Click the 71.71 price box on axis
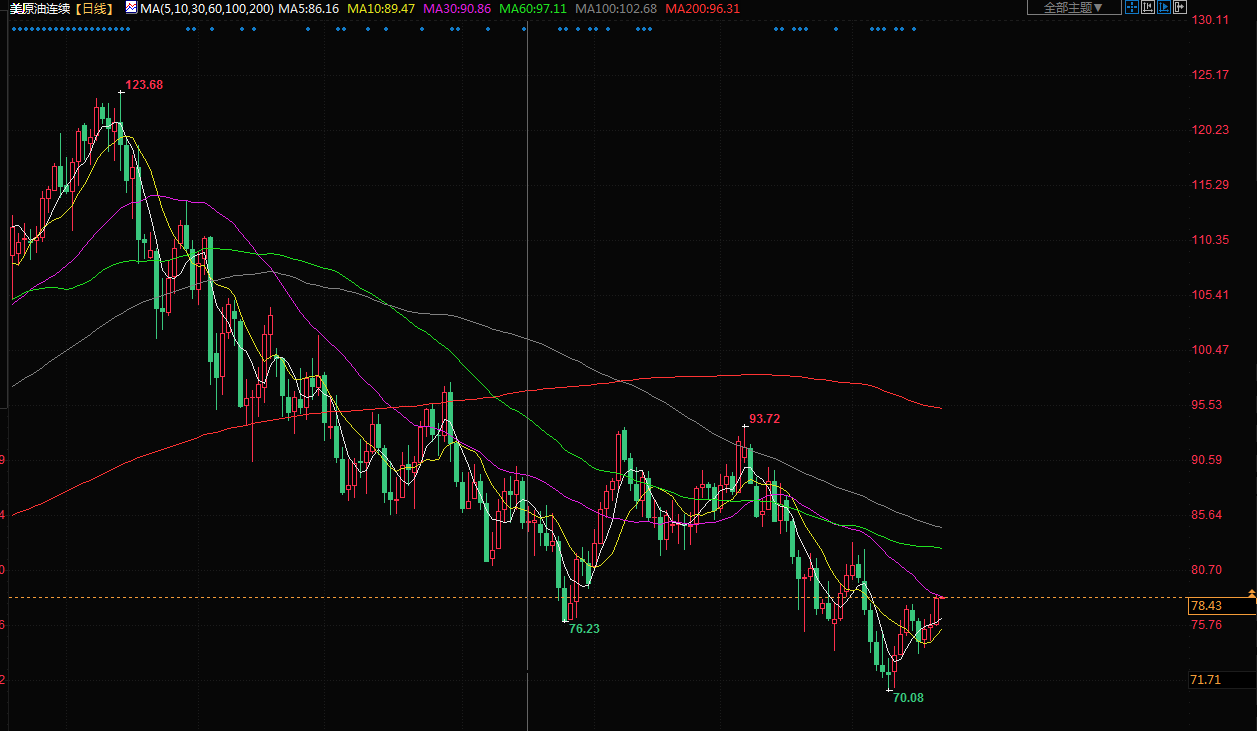The width and height of the screenshot is (1257, 731). (1206, 680)
